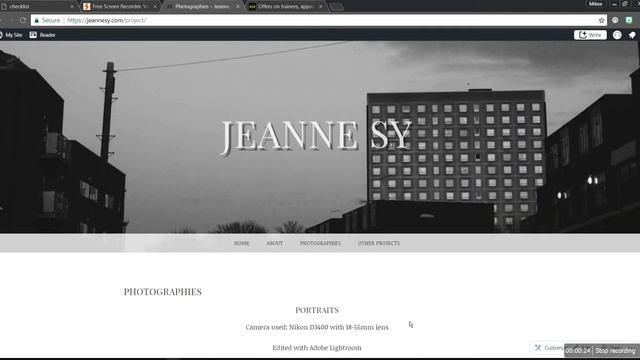This screenshot has width=640, height=360.
Task: Bookmark this page with the star
Action: pos(601,20)
